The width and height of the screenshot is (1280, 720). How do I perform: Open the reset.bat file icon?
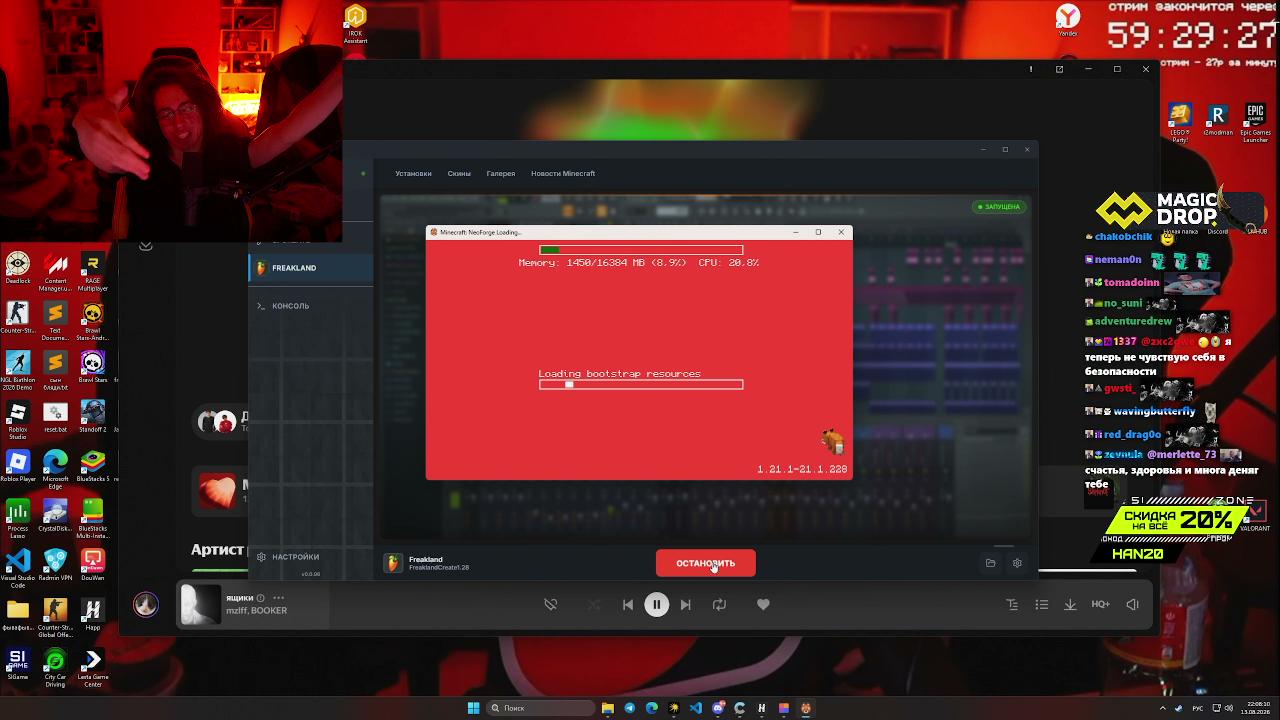55,418
